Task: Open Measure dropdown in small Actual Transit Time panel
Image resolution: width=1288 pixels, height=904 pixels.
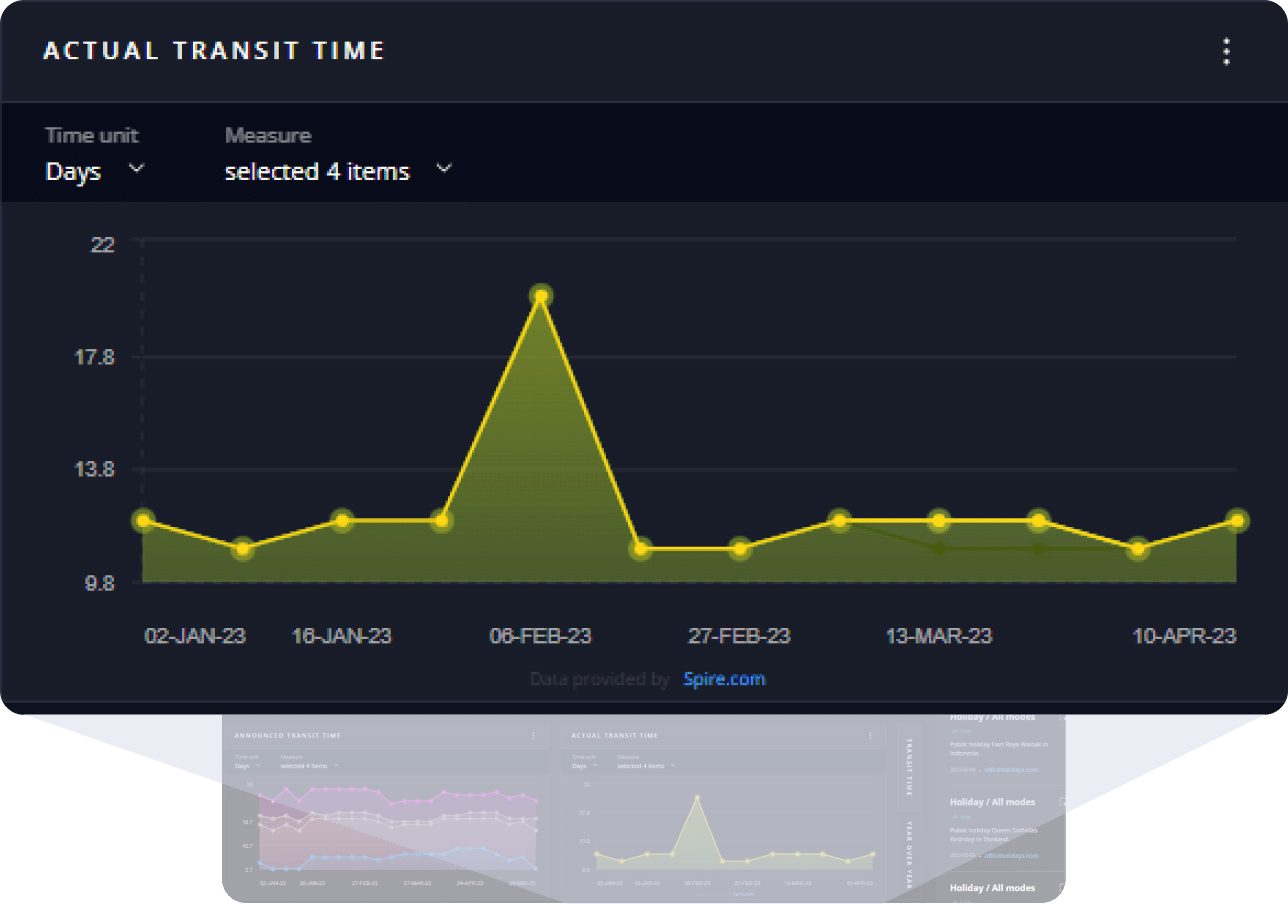Action: tap(645, 766)
